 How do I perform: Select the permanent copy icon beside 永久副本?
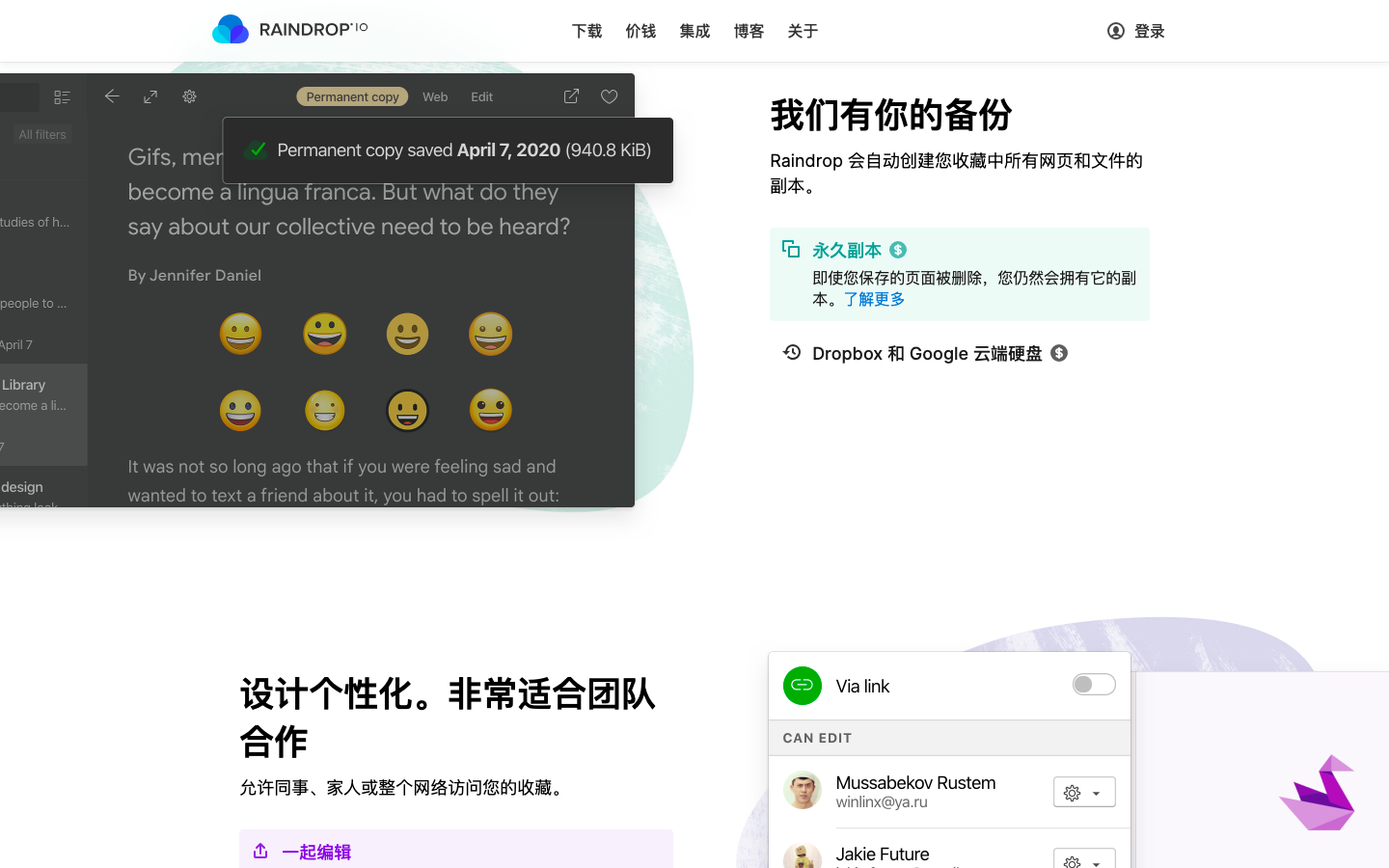coord(791,248)
